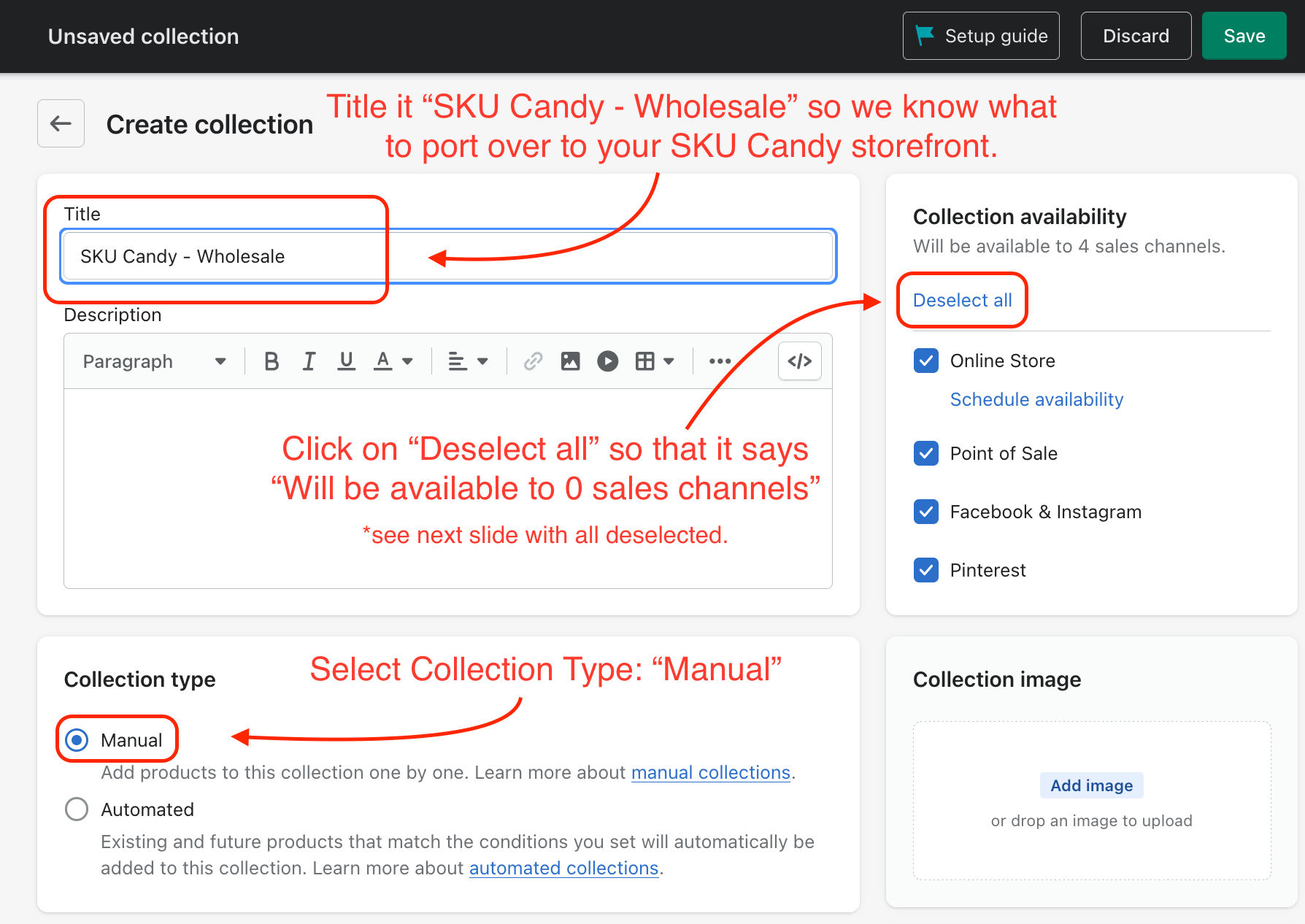
Task: Open more formatting options ellipsis
Action: click(720, 361)
